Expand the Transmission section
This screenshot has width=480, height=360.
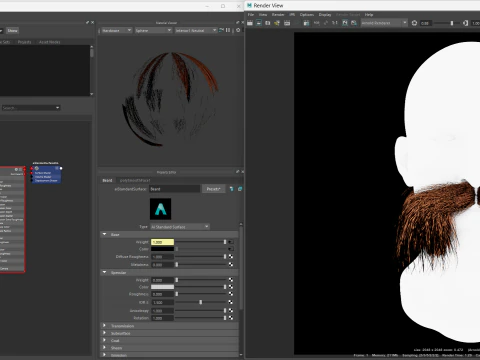(x=105, y=325)
